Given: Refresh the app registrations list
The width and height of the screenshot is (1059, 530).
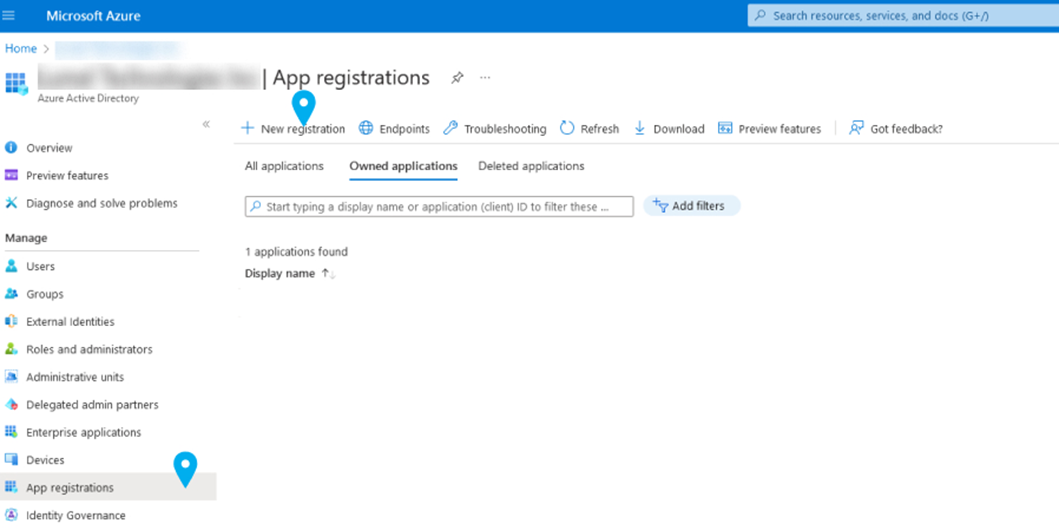Looking at the screenshot, I should [589, 129].
